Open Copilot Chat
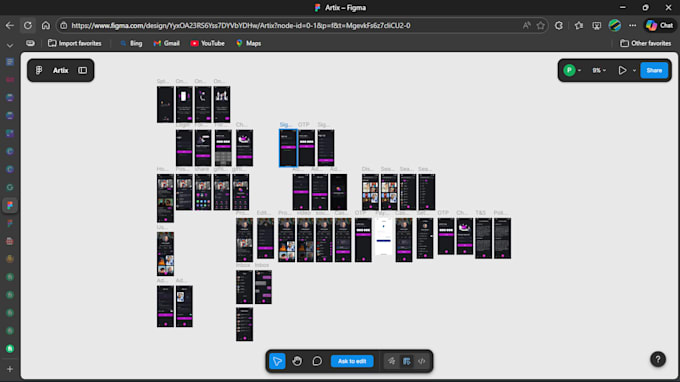680x382 pixels. coord(659,26)
